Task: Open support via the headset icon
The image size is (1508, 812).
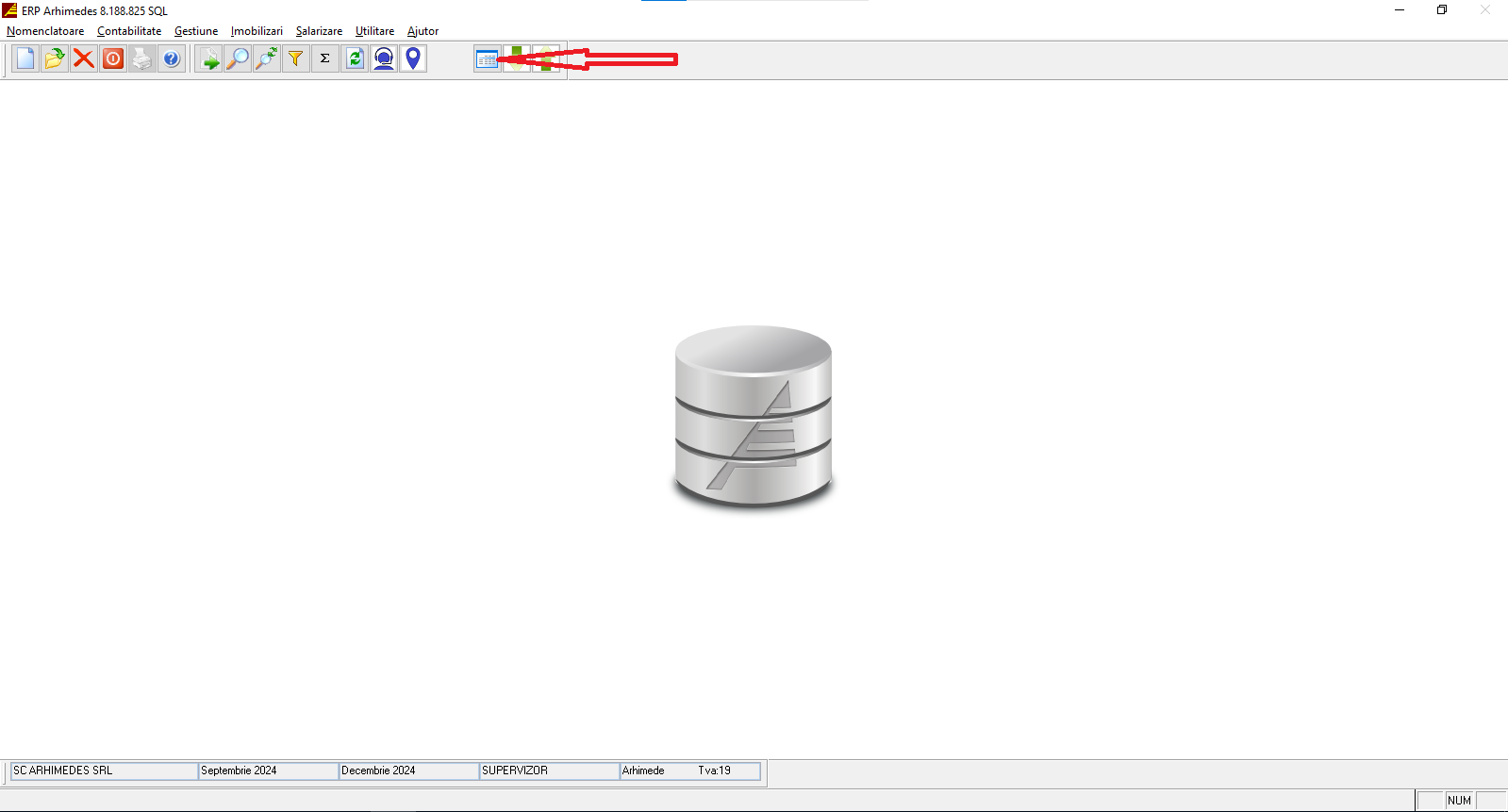Action: [x=384, y=58]
